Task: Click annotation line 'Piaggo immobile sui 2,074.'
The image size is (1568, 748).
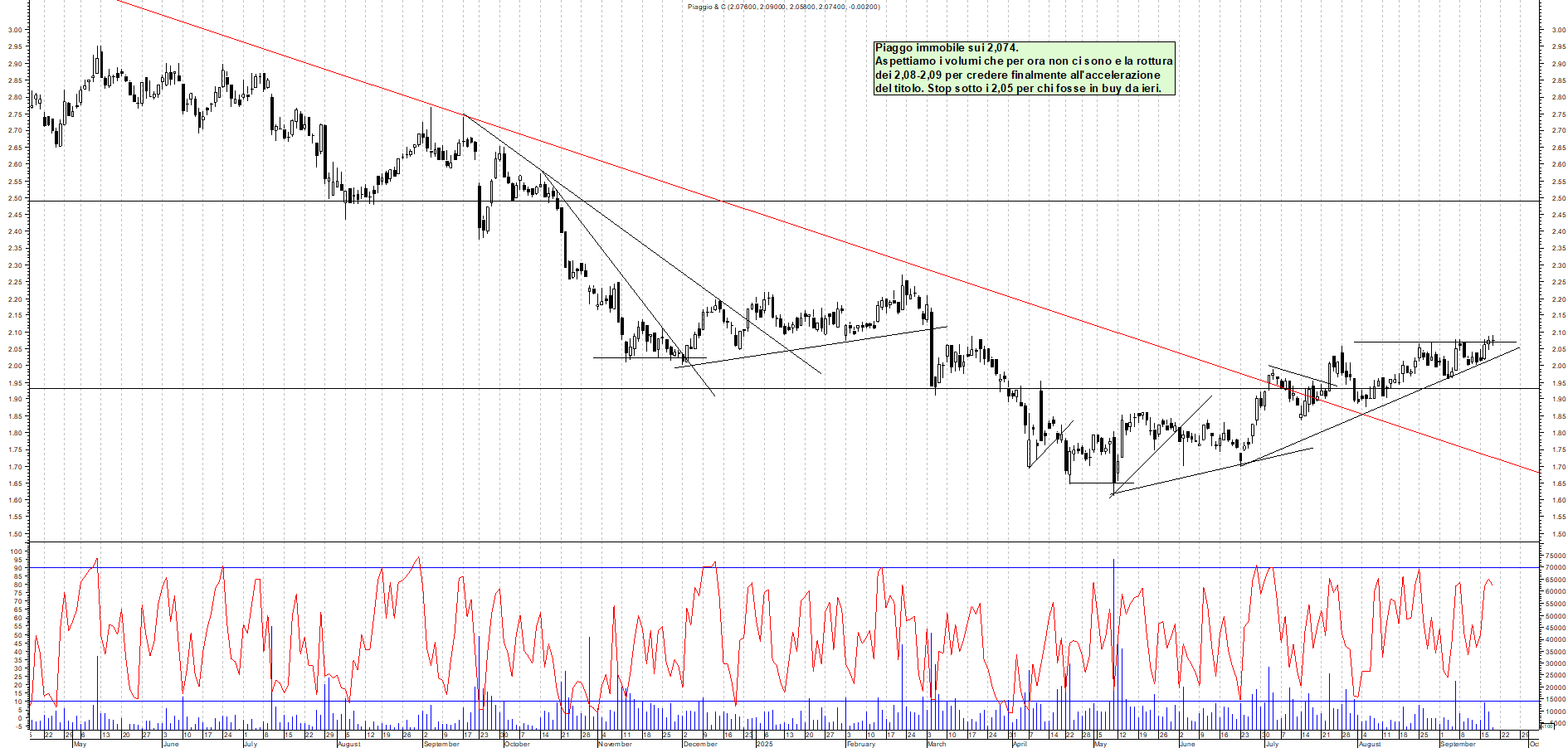Action: [947, 47]
